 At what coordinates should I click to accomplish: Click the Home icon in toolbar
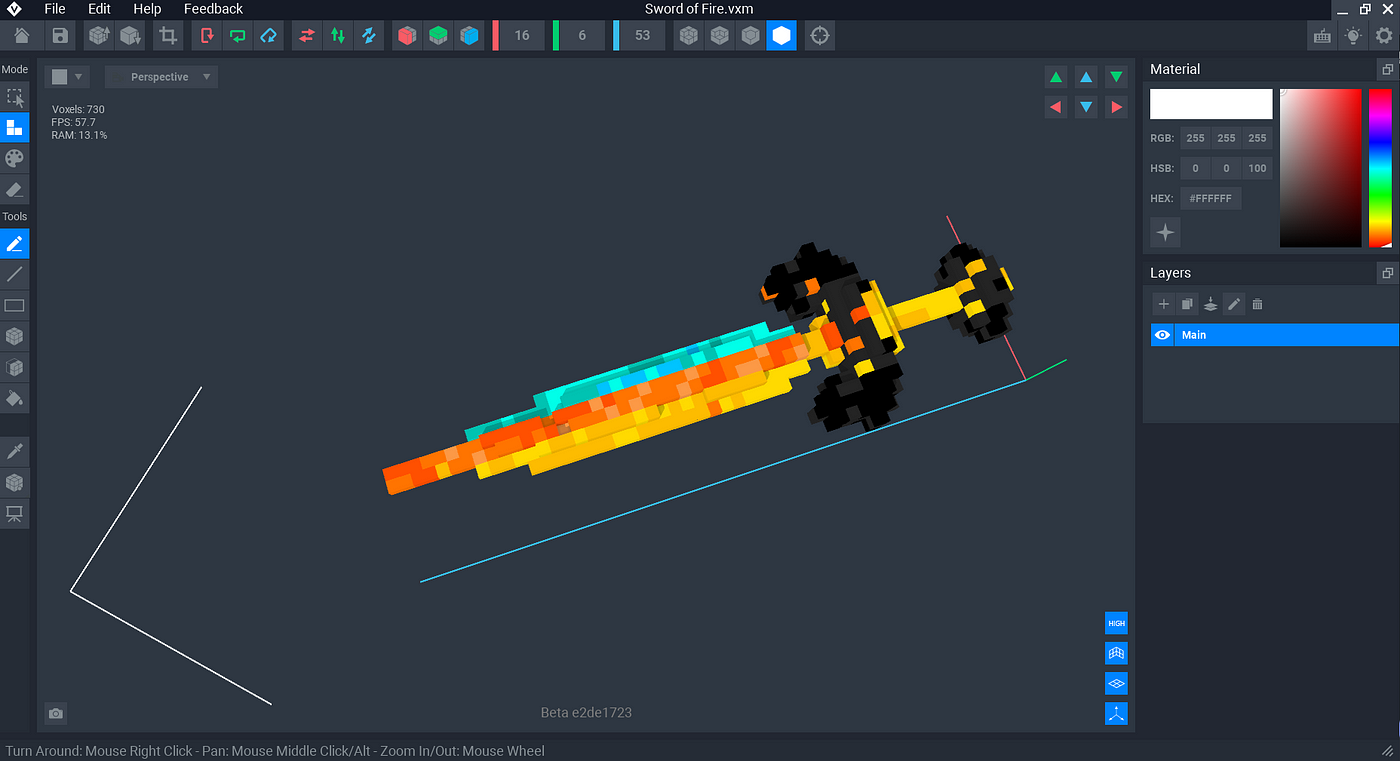22,36
